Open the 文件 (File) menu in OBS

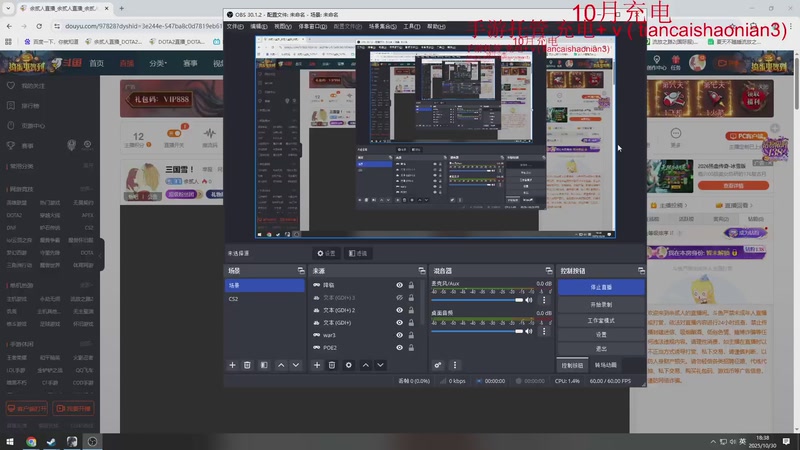click(235, 27)
